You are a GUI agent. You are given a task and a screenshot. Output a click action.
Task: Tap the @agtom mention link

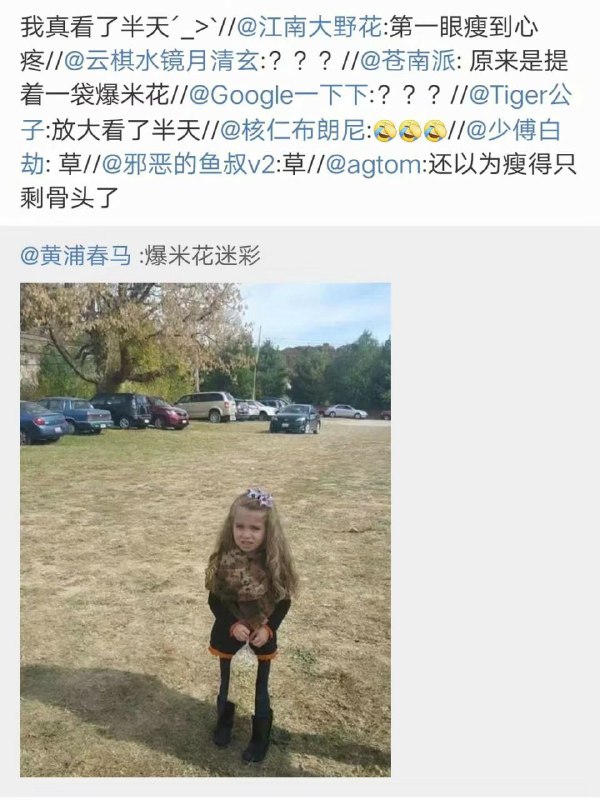point(373,164)
